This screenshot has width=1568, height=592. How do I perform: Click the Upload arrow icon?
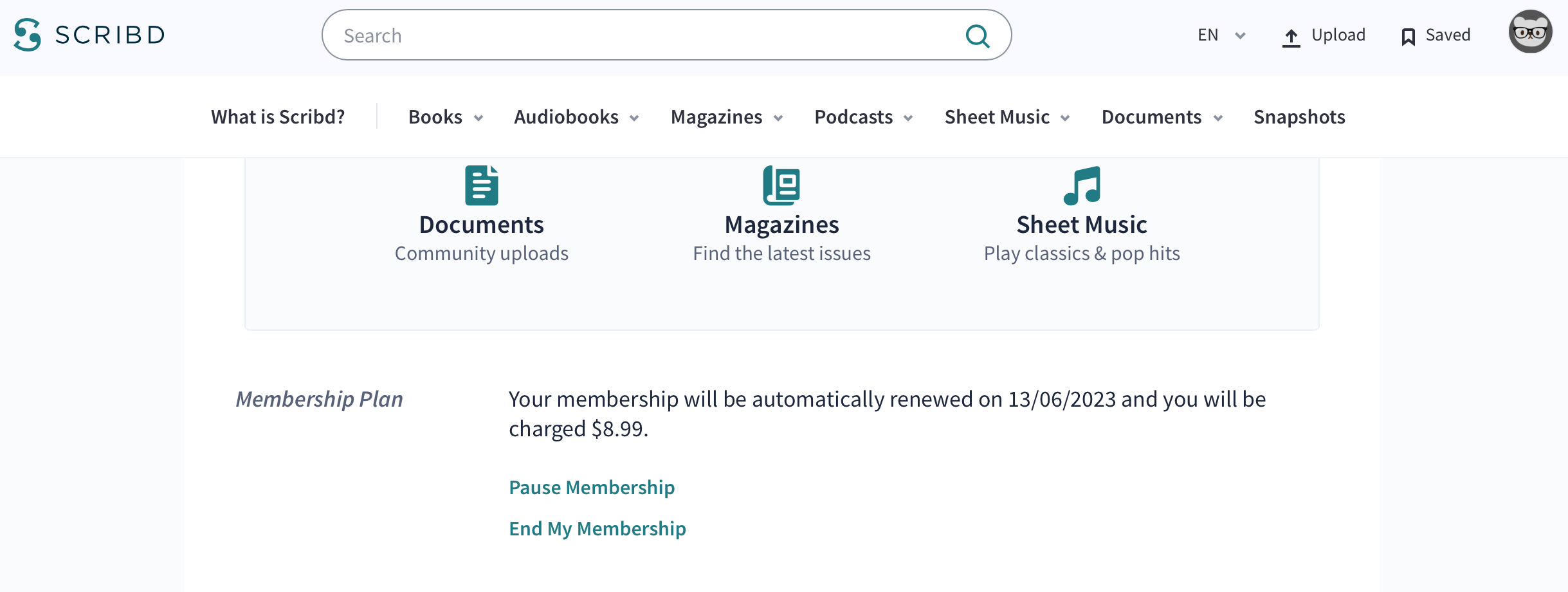point(1291,37)
